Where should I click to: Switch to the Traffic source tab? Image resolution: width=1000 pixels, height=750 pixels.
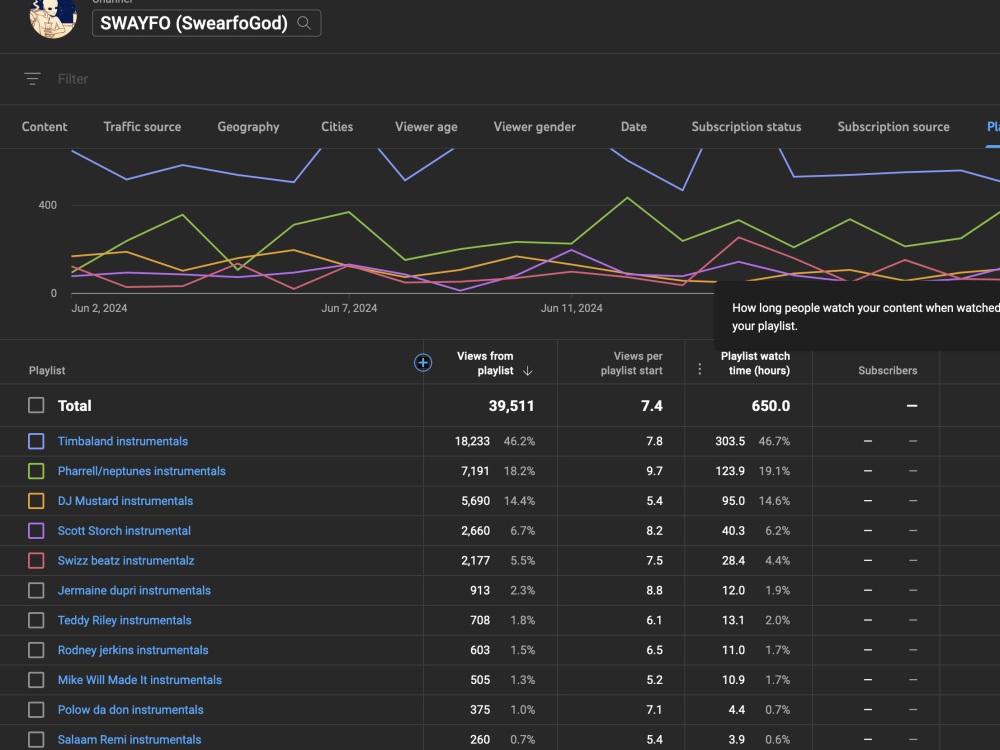[142, 126]
